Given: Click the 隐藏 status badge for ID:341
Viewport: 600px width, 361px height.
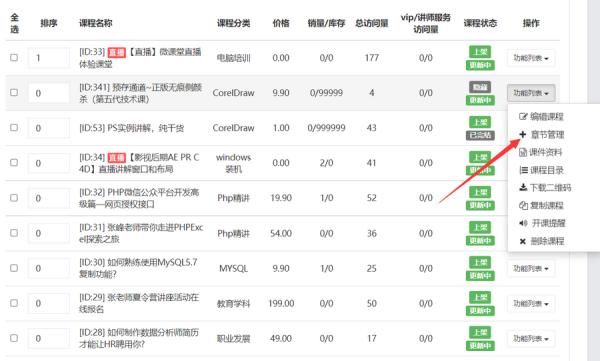Looking at the screenshot, I should [480, 87].
